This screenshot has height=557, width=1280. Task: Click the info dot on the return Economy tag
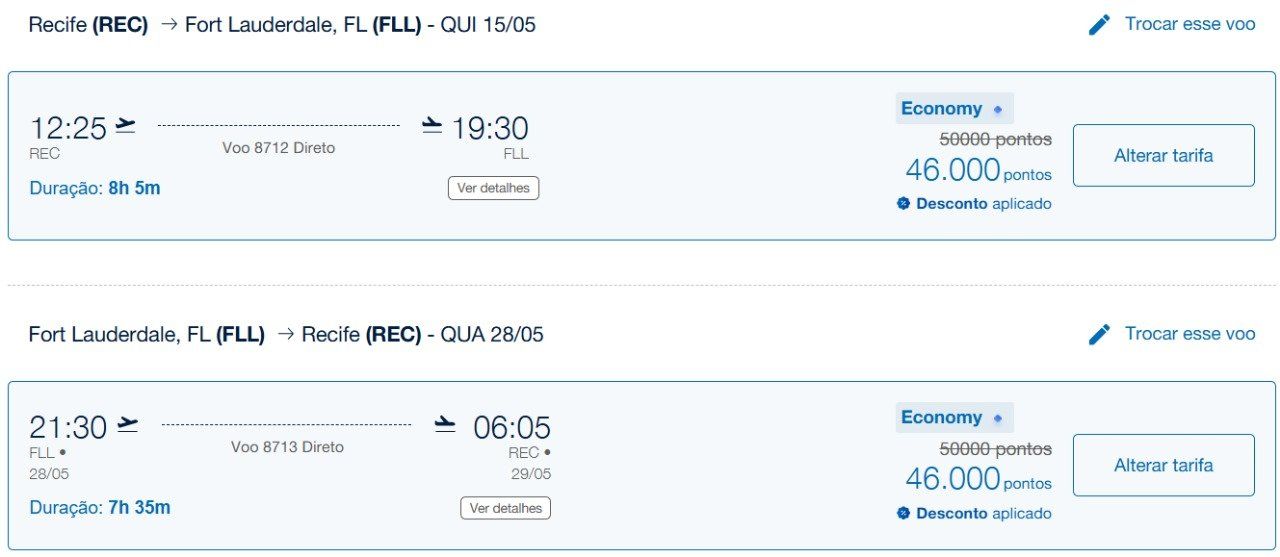click(x=997, y=419)
